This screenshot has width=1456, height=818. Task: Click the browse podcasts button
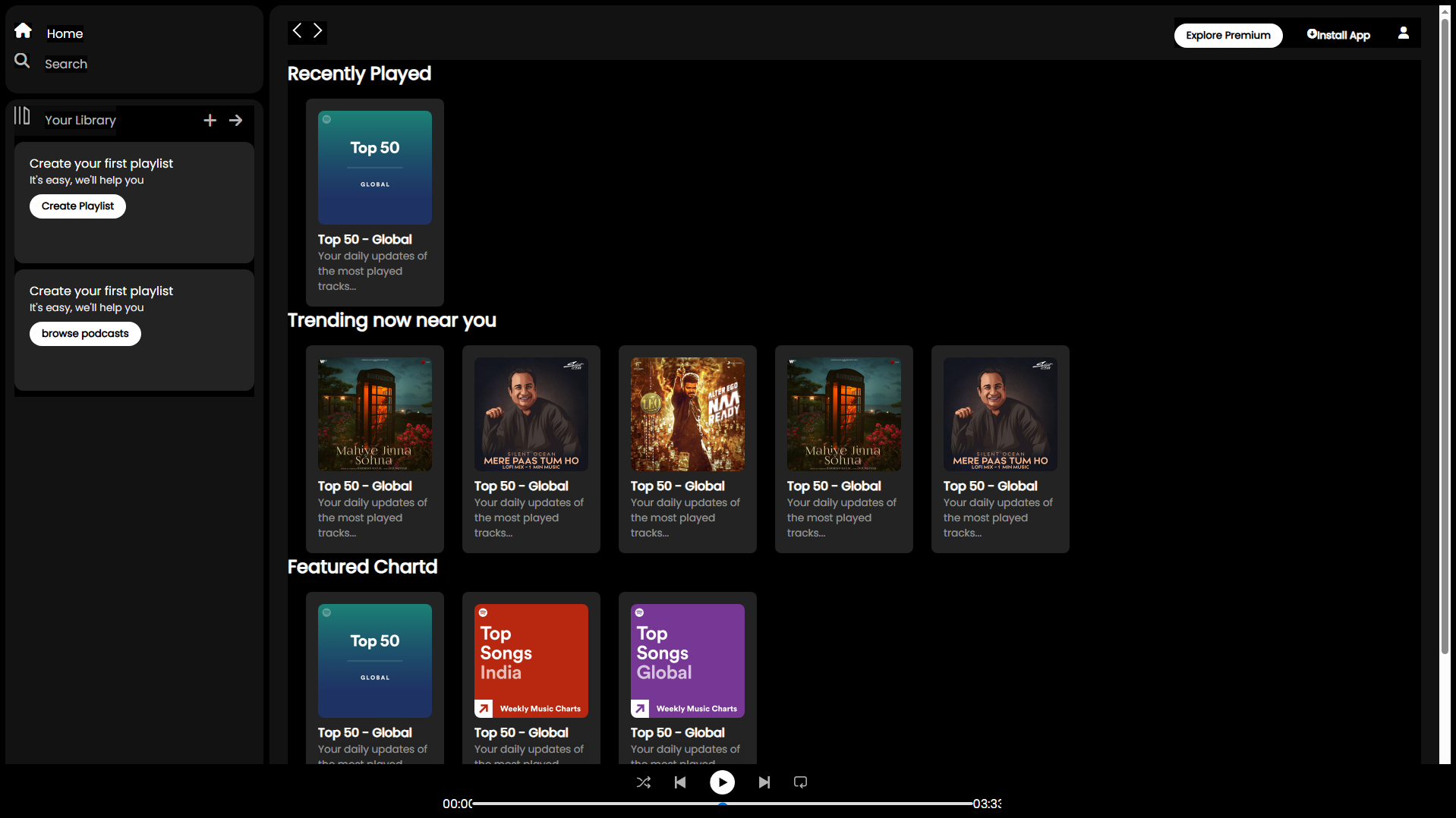(85, 334)
